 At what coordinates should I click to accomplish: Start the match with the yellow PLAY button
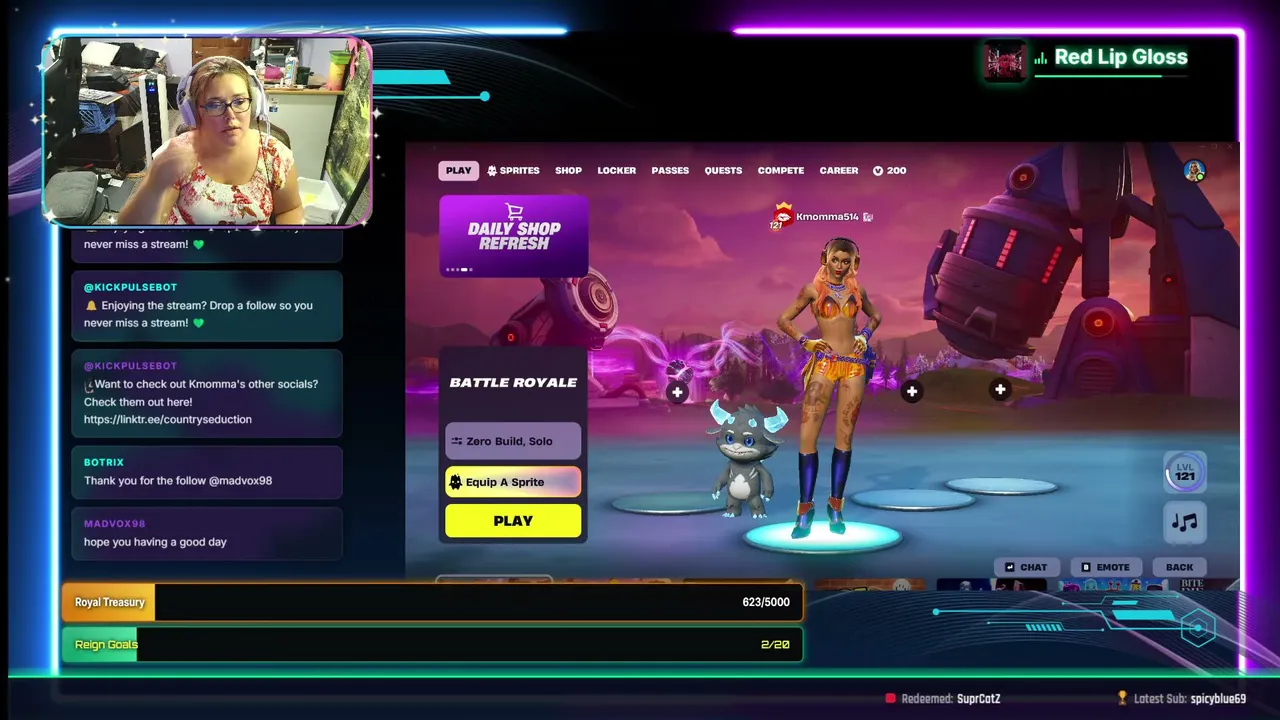(x=513, y=521)
